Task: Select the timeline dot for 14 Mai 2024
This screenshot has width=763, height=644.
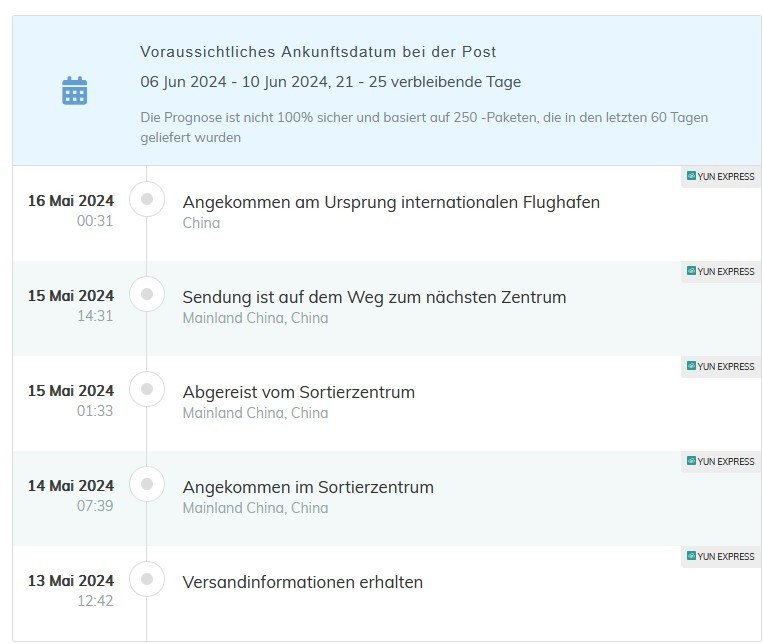Action: point(147,485)
